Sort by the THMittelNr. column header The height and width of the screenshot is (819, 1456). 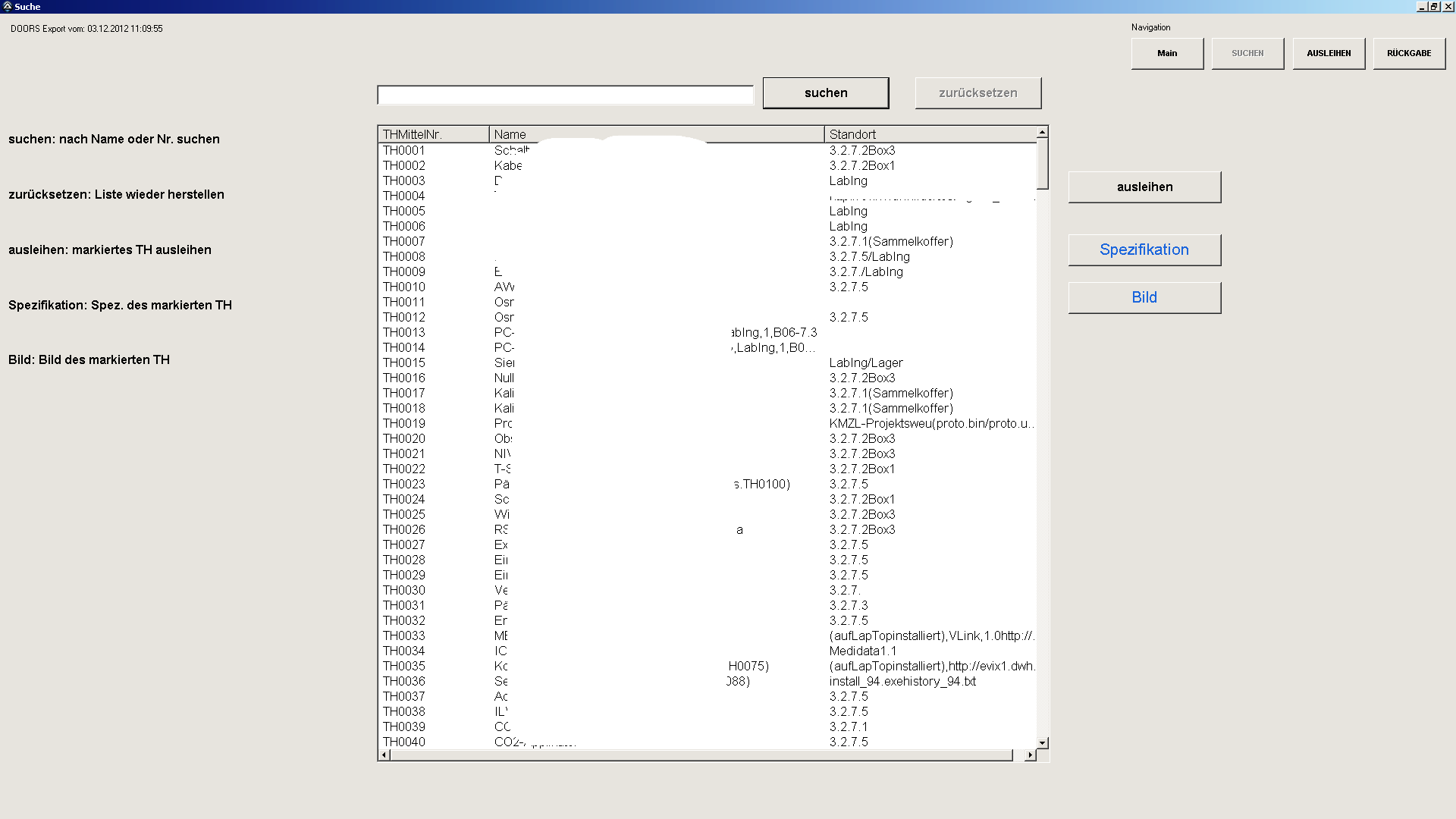click(433, 134)
